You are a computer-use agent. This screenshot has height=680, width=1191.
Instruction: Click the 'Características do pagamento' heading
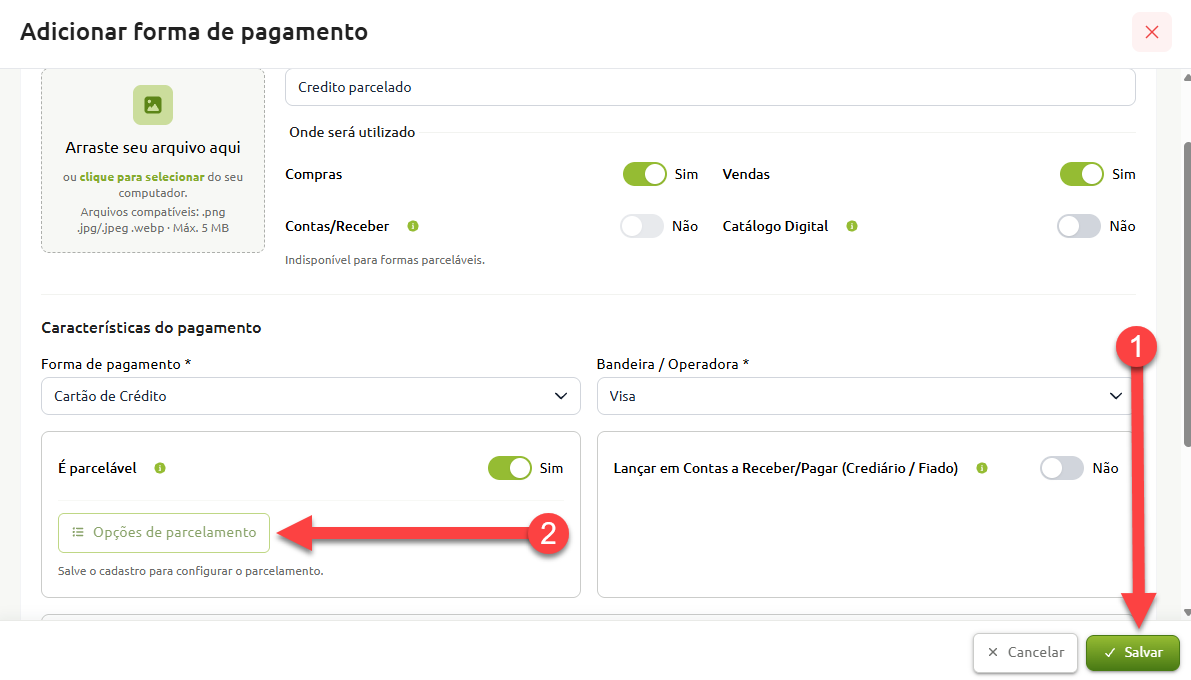pyautogui.click(x=151, y=327)
